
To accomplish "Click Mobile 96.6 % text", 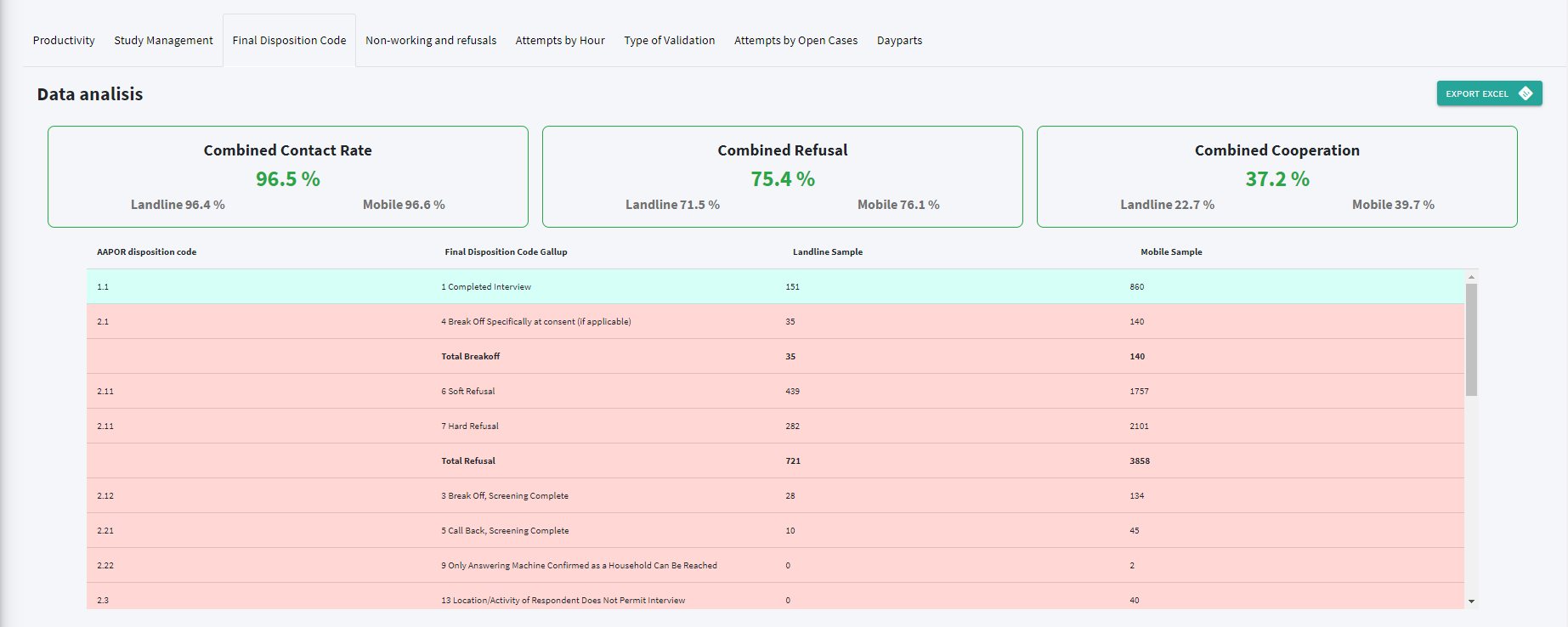I will click(404, 205).
